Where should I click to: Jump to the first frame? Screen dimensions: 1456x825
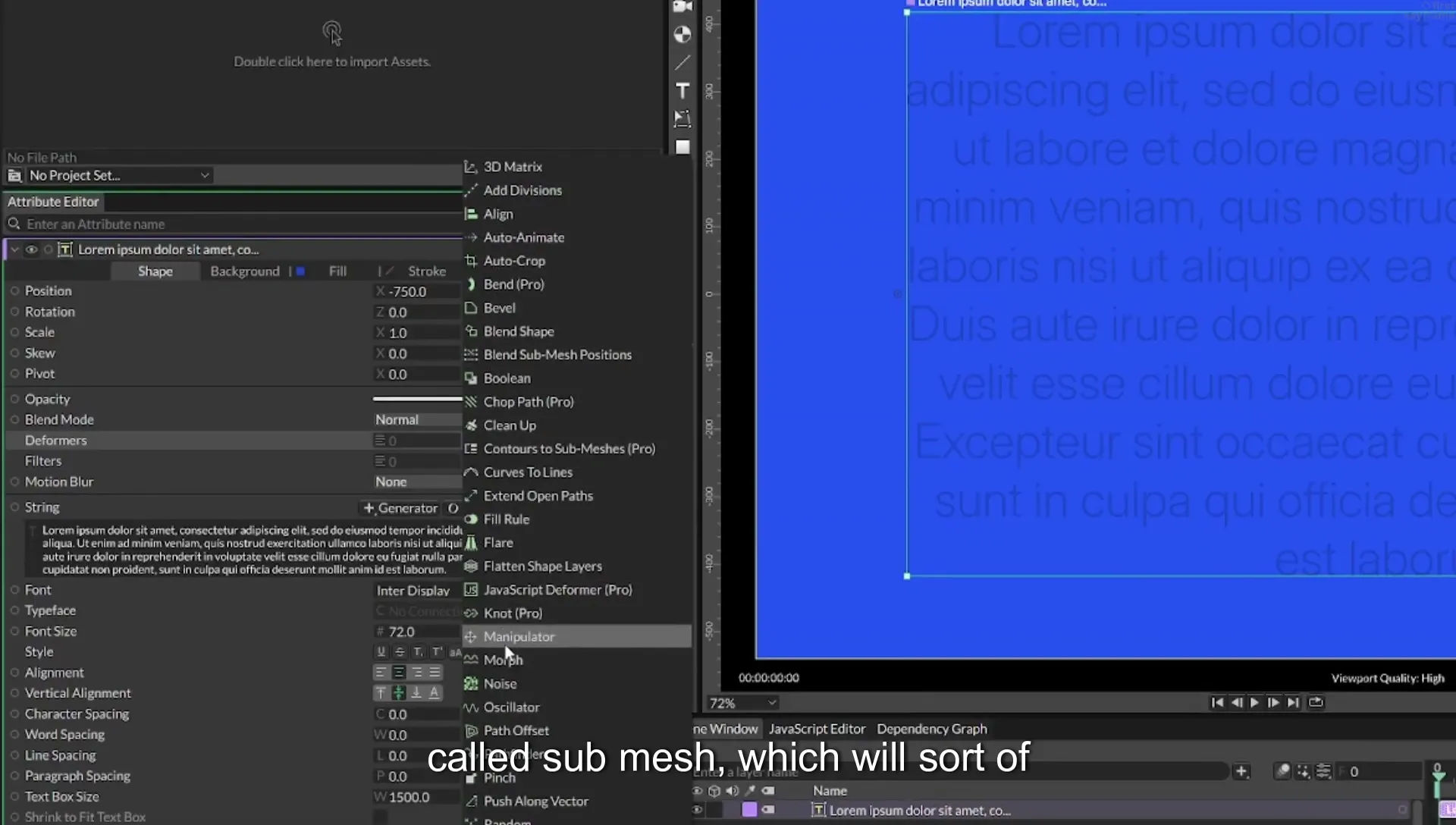(1217, 703)
